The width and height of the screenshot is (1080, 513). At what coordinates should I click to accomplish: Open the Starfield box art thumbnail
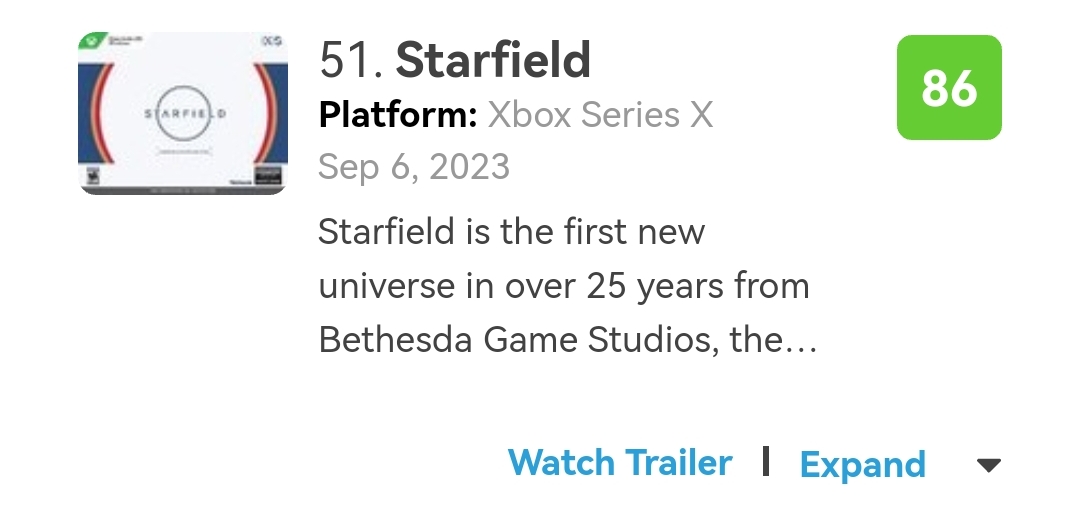click(182, 113)
